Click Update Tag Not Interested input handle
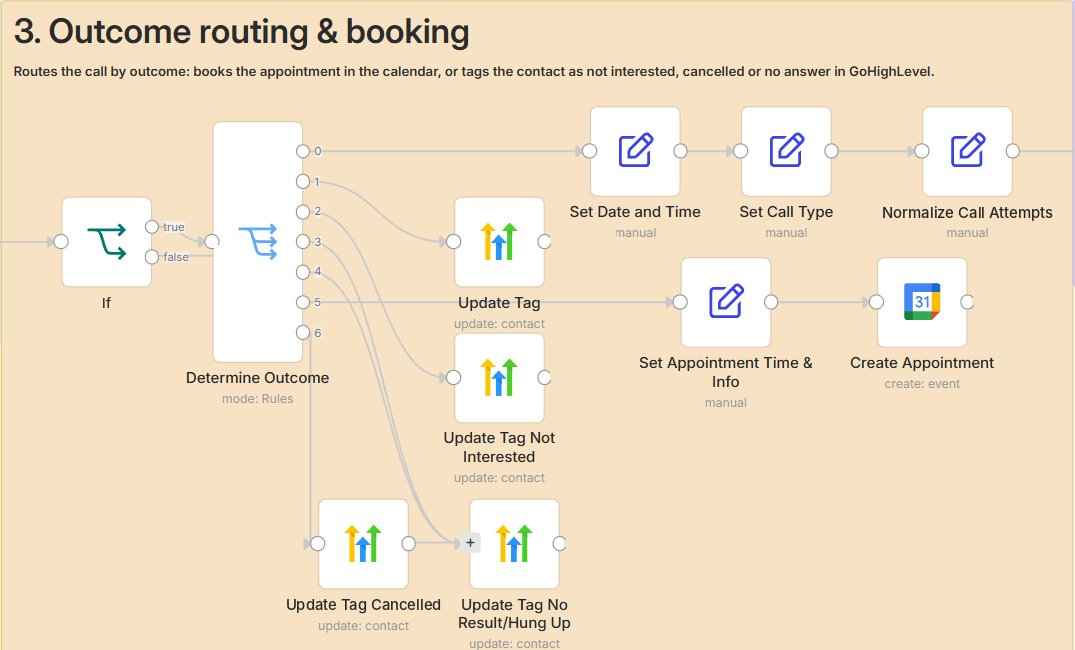1075x650 pixels. pos(454,377)
